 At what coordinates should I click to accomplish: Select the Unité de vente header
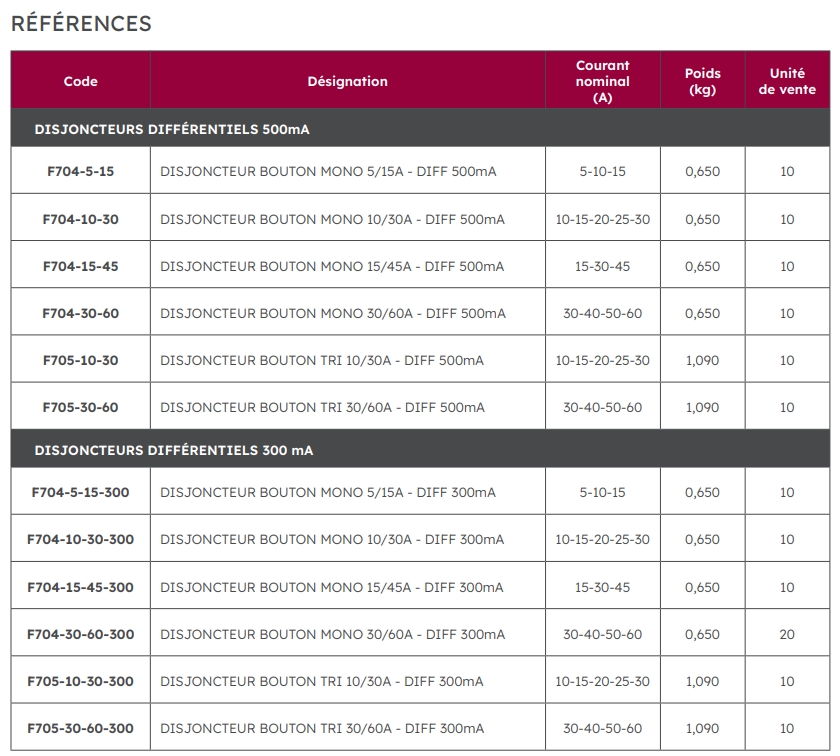pos(787,81)
